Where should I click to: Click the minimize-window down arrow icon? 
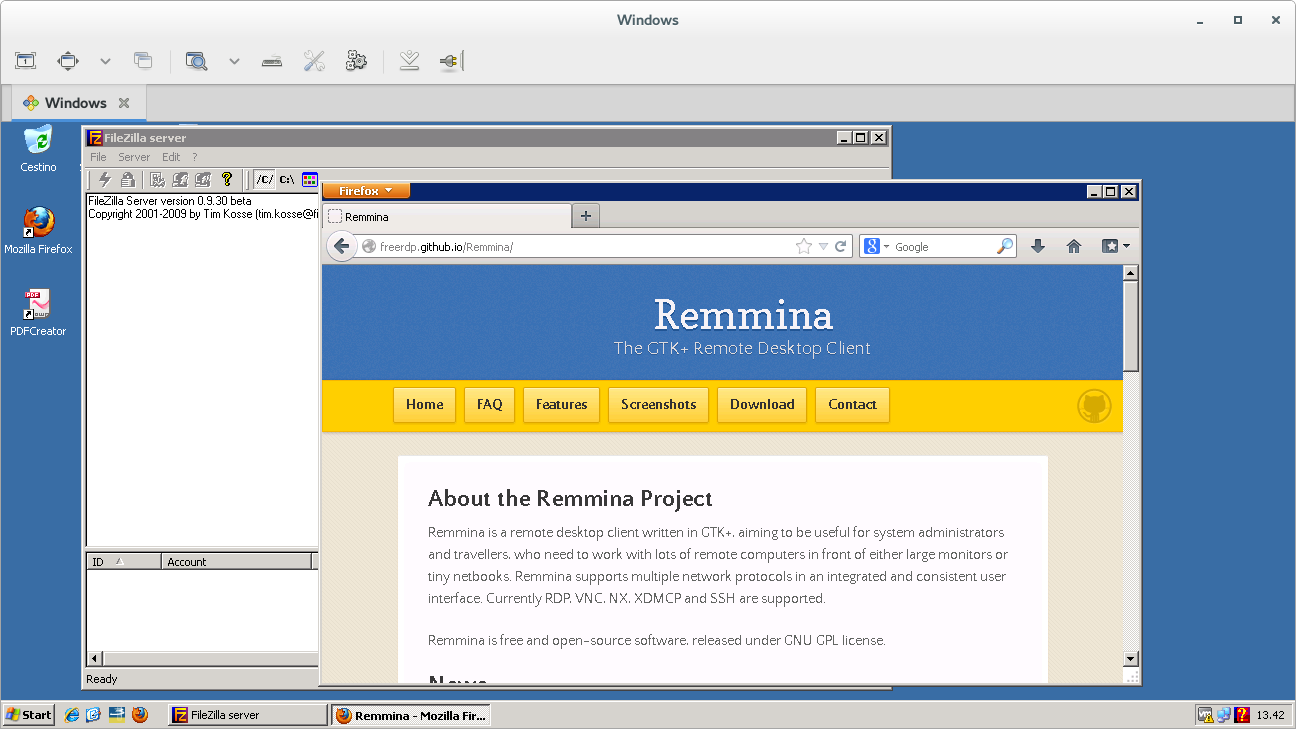(x=408, y=61)
